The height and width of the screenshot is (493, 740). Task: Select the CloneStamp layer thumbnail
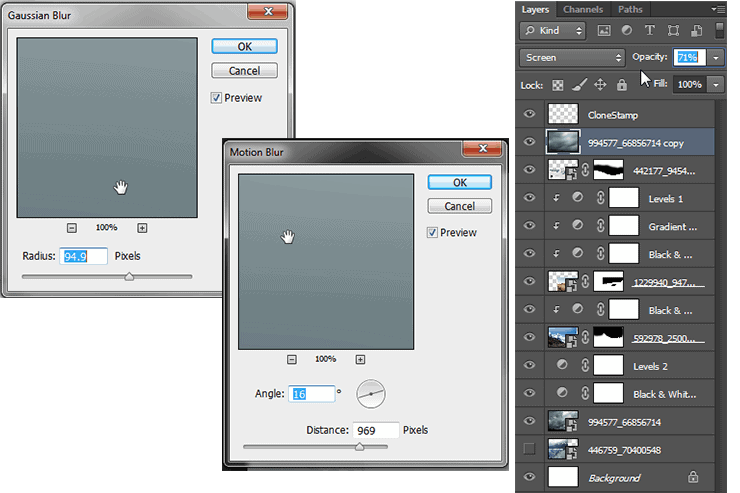pos(563,114)
